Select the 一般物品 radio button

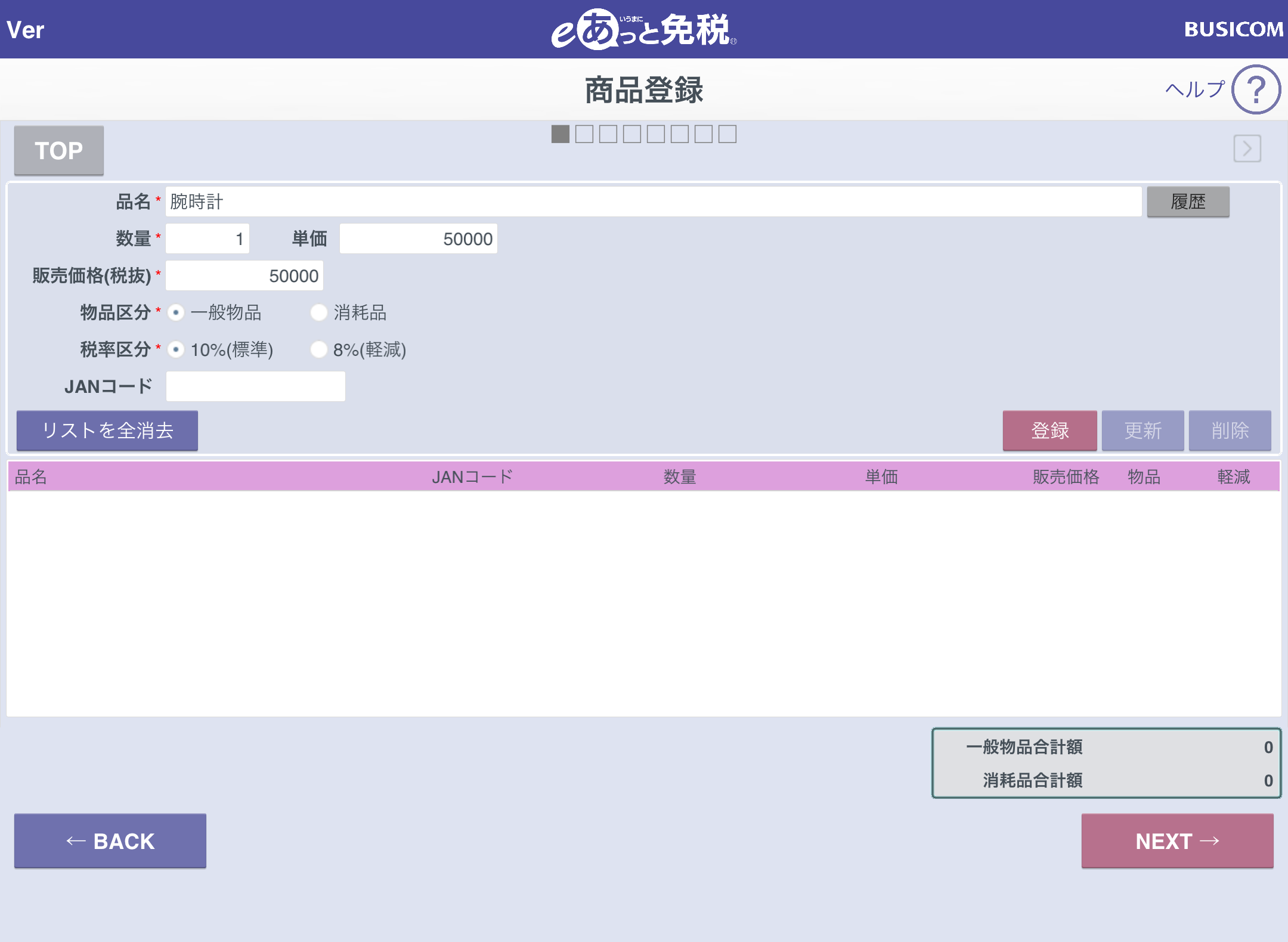[x=176, y=312]
